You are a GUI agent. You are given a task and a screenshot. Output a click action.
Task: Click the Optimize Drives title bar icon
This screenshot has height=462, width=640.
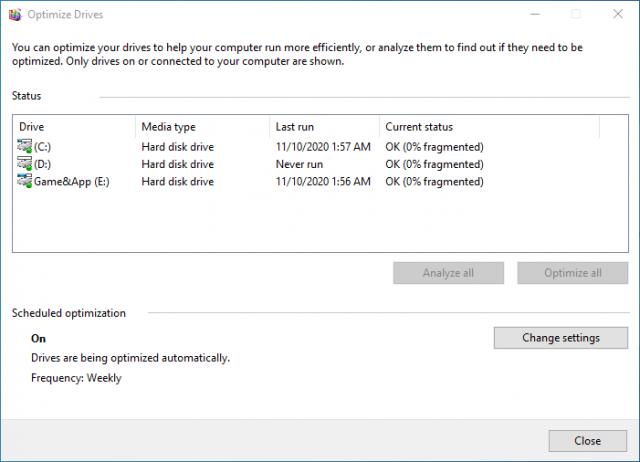coord(15,15)
